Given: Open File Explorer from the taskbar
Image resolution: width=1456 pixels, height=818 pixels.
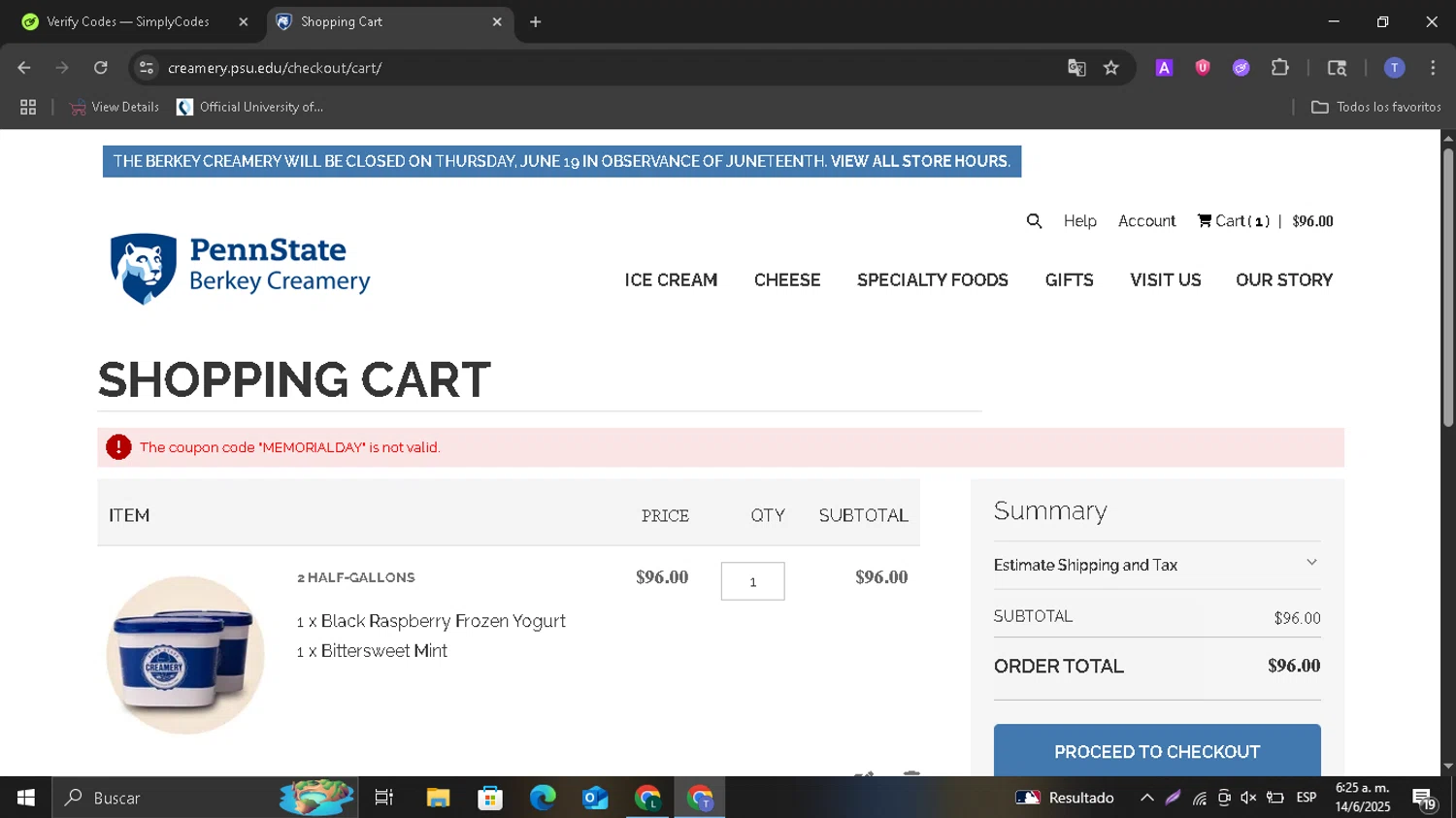Looking at the screenshot, I should pos(438,798).
